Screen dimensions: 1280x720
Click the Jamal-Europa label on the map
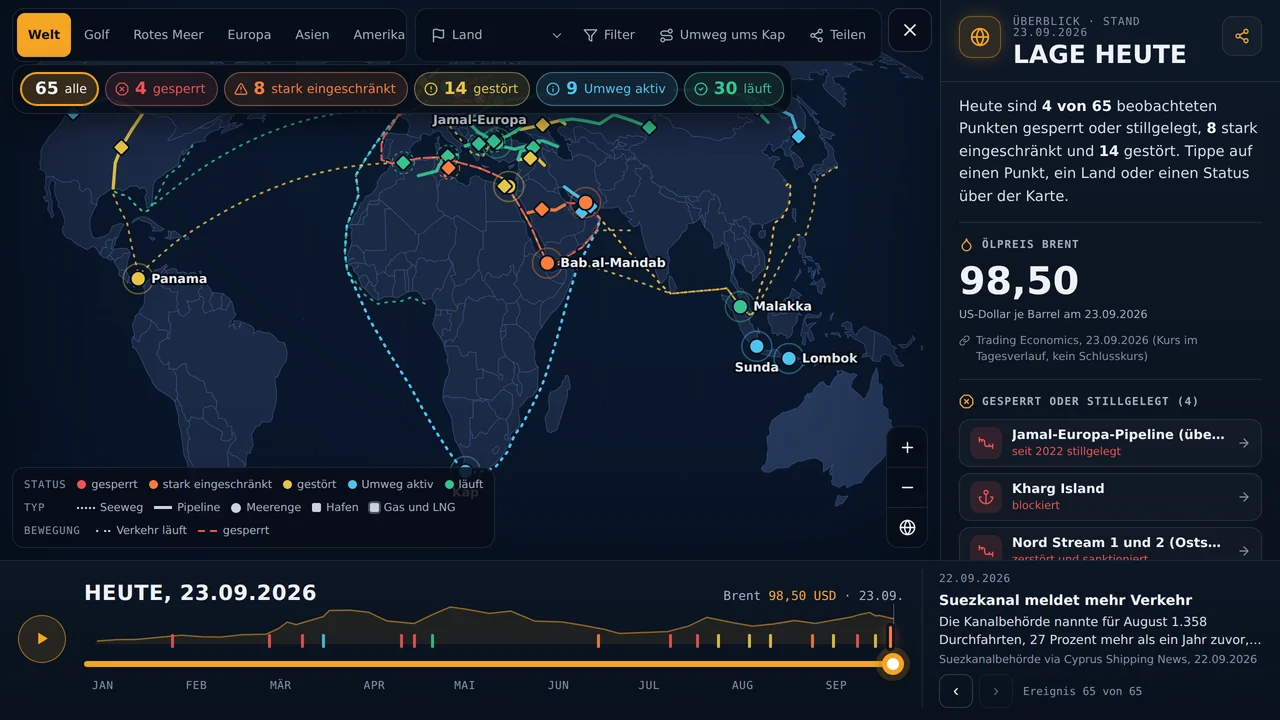point(479,120)
